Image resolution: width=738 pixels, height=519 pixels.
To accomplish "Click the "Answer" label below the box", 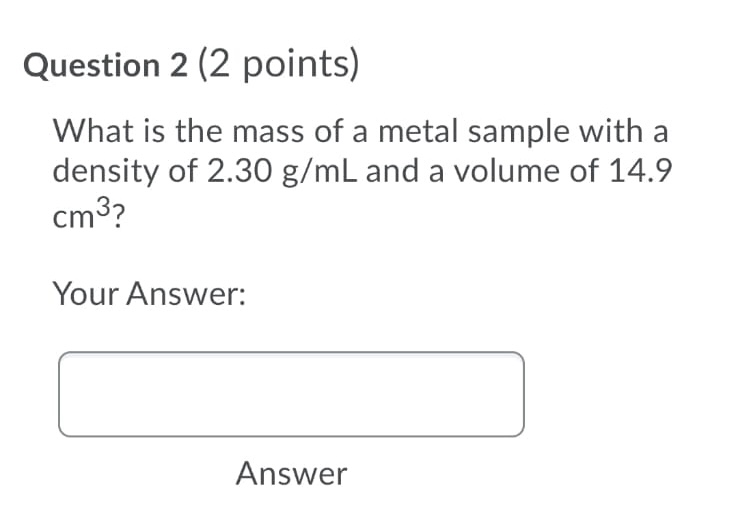I will tap(291, 473).
